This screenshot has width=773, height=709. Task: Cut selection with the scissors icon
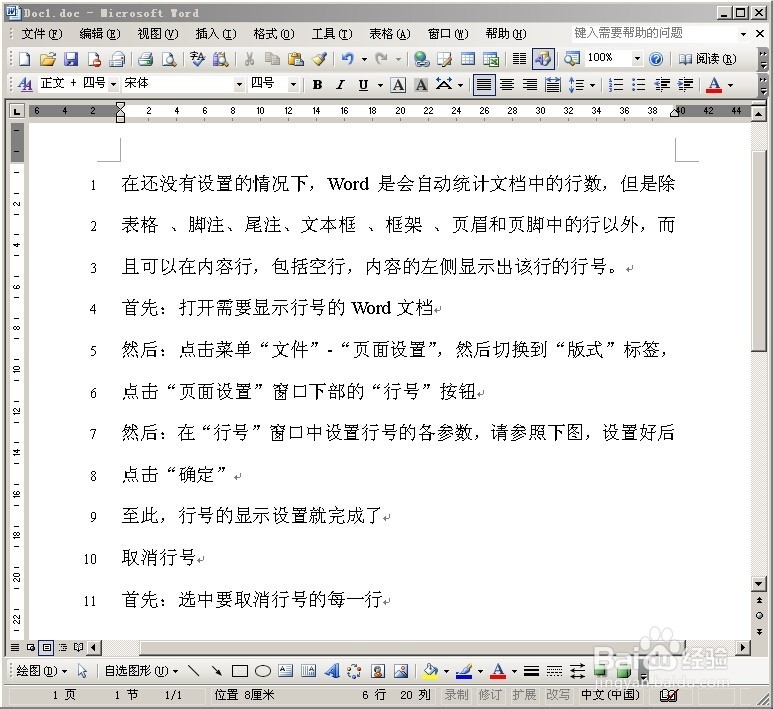tap(249, 59)
